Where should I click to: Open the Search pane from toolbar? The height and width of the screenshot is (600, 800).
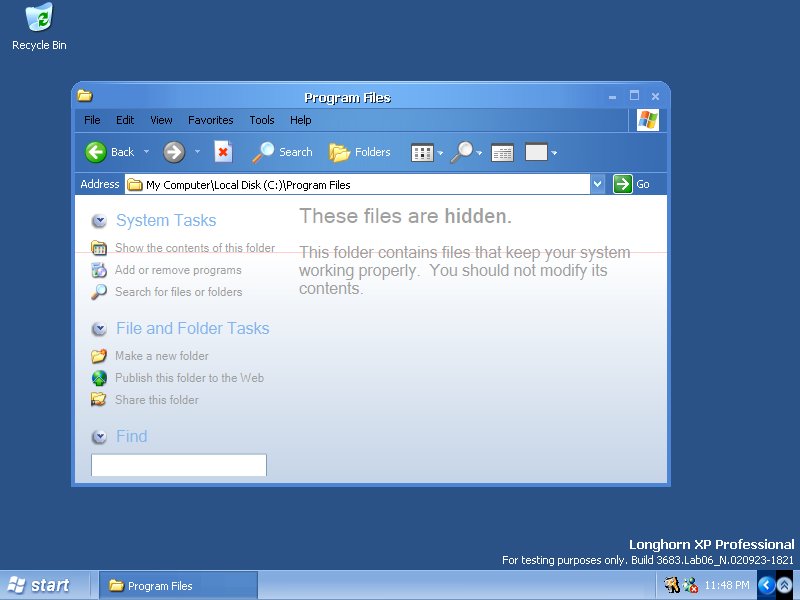pyautogui.click(x=282, y=152)
